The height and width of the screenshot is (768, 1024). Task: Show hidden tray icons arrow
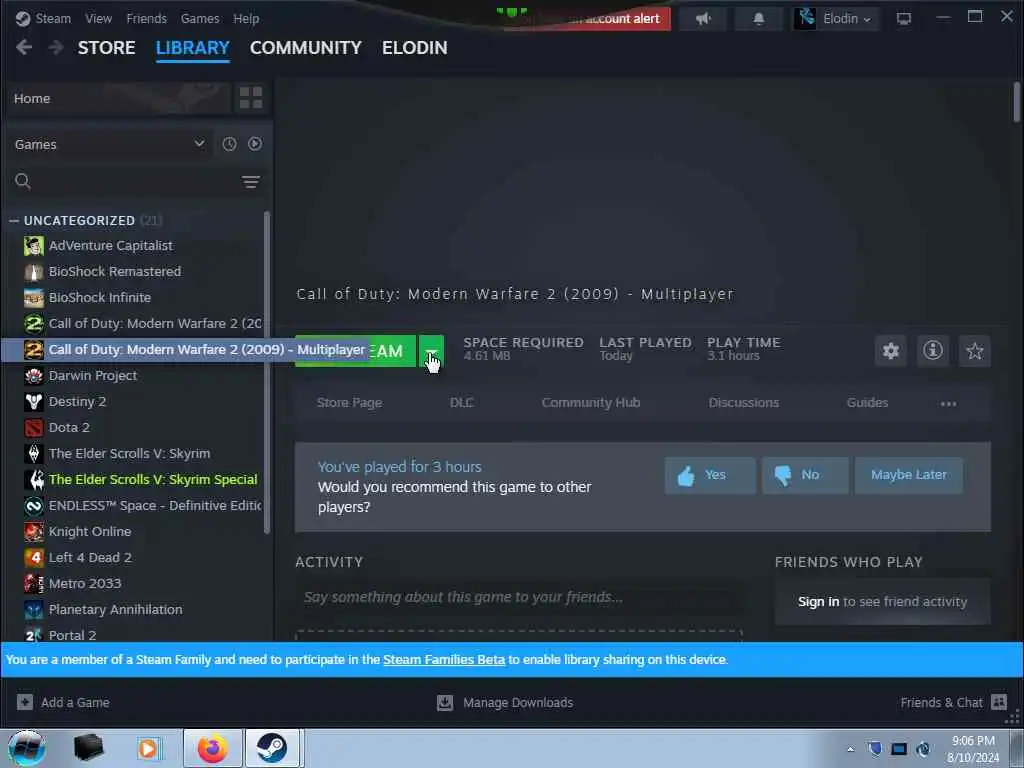tap(850, 749)
